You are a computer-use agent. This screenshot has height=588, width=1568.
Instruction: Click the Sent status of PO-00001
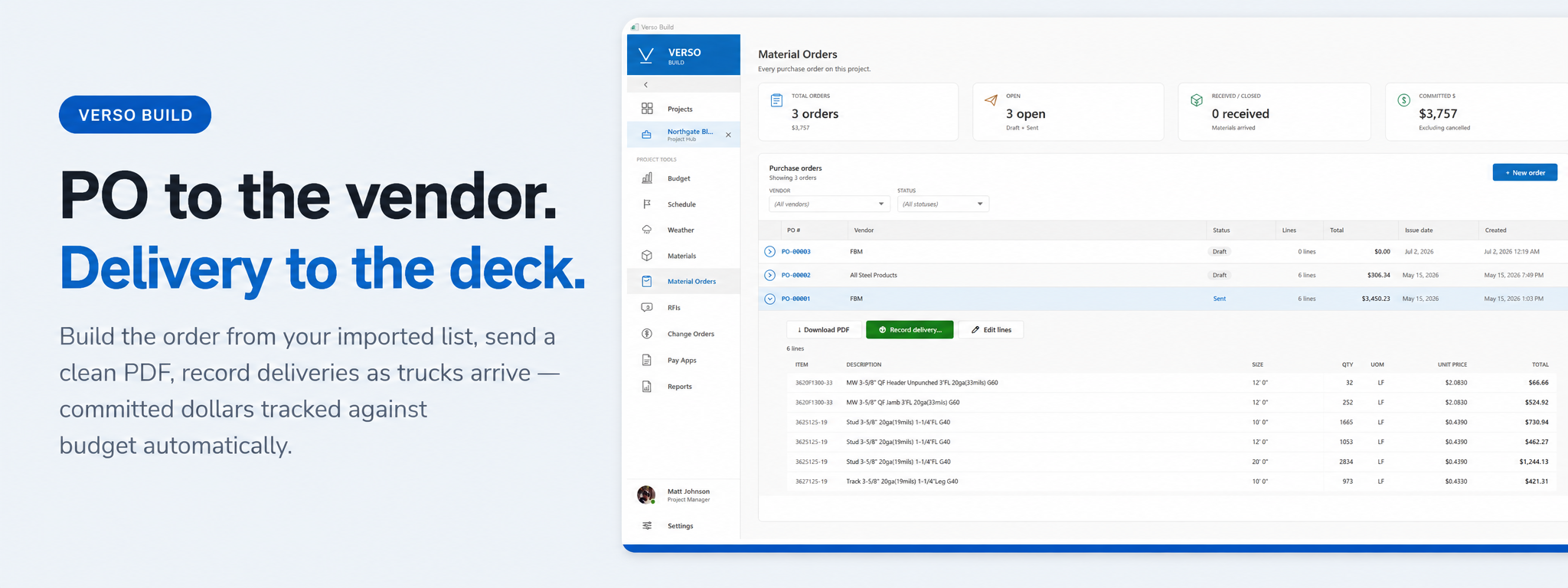(x=1220, y=299)
